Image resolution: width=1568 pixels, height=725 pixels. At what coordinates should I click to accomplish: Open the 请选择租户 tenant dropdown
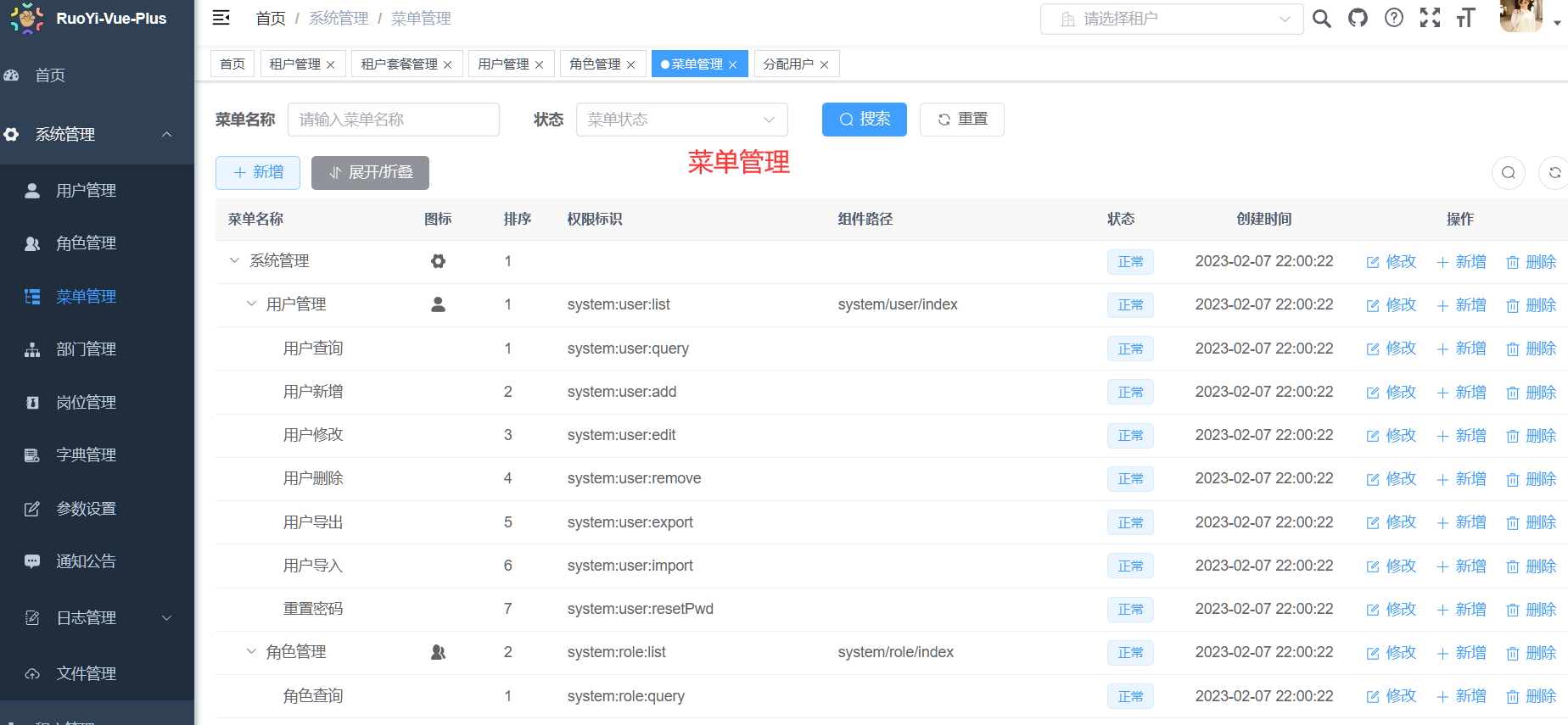point(1172,19)
